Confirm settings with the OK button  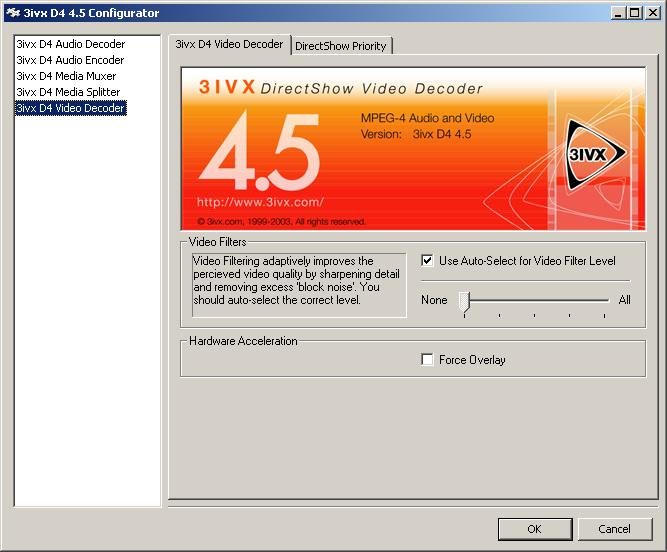535,529
